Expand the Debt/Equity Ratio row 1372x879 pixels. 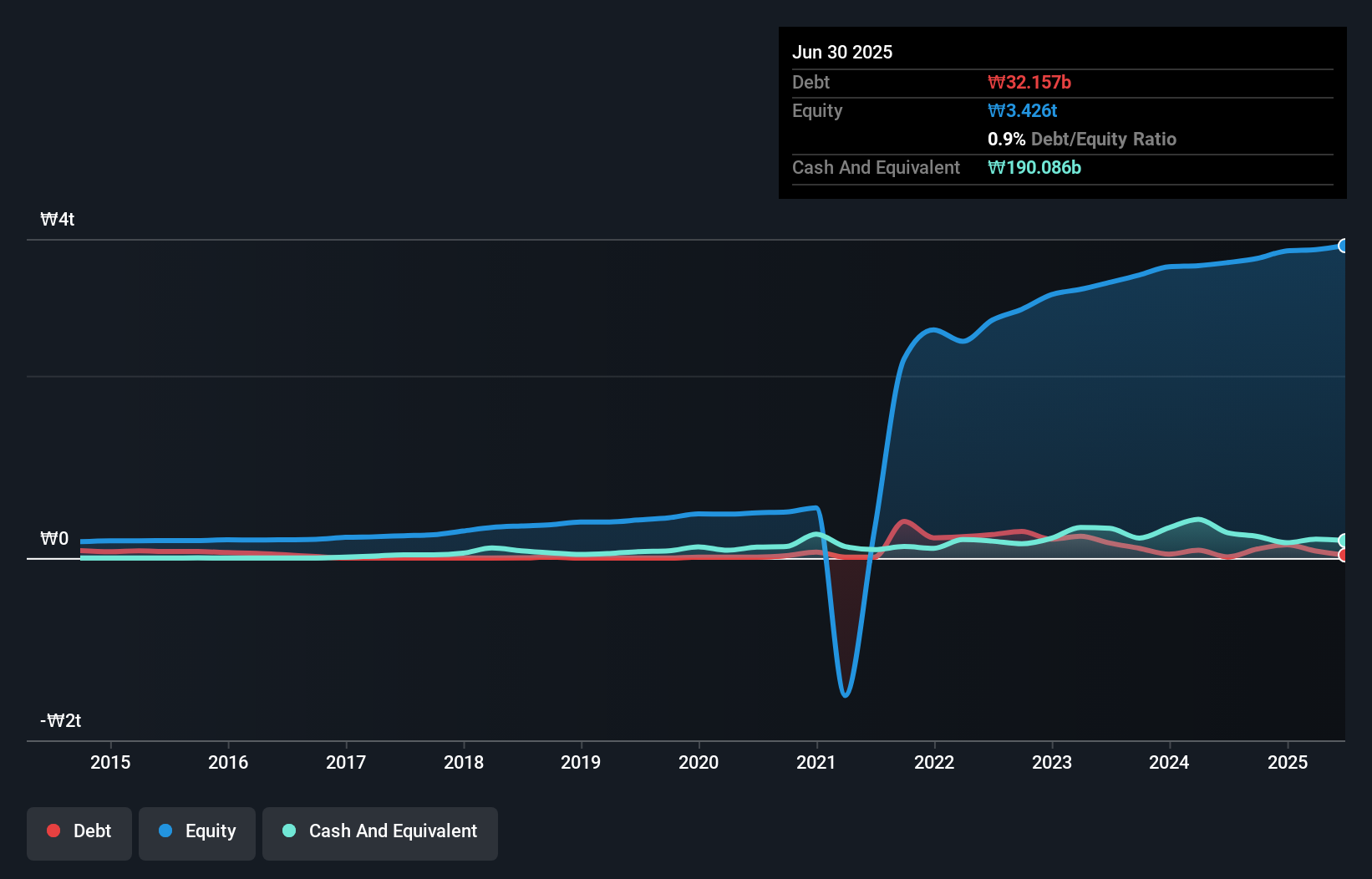click(1082, 139)
